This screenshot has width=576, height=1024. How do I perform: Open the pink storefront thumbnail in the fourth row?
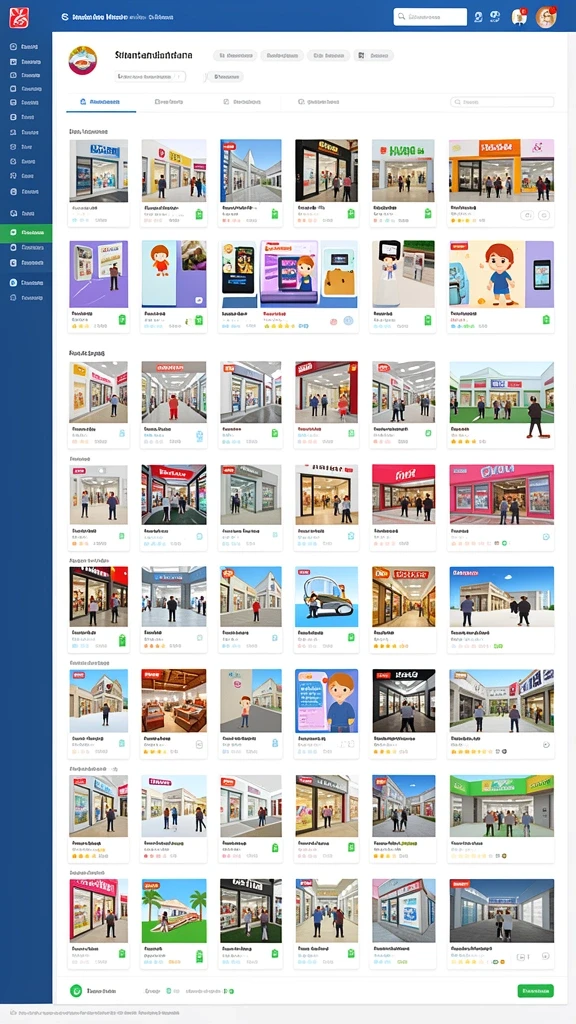(501, 495)
